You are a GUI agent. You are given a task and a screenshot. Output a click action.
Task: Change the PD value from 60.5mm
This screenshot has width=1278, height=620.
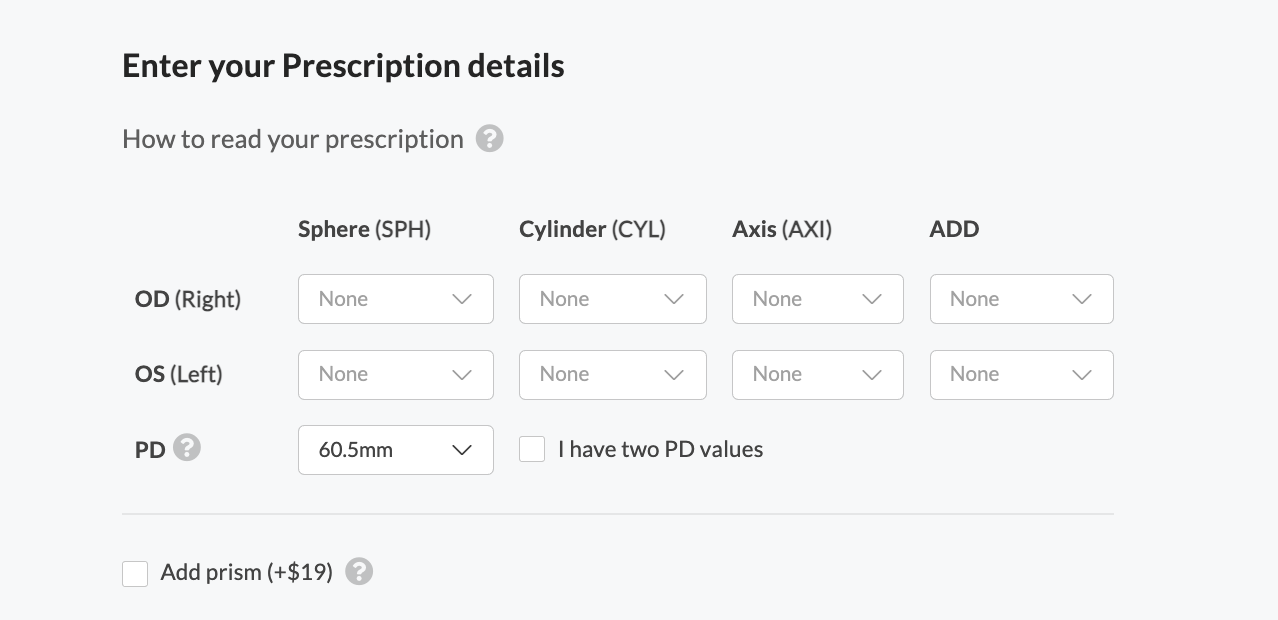395,450
